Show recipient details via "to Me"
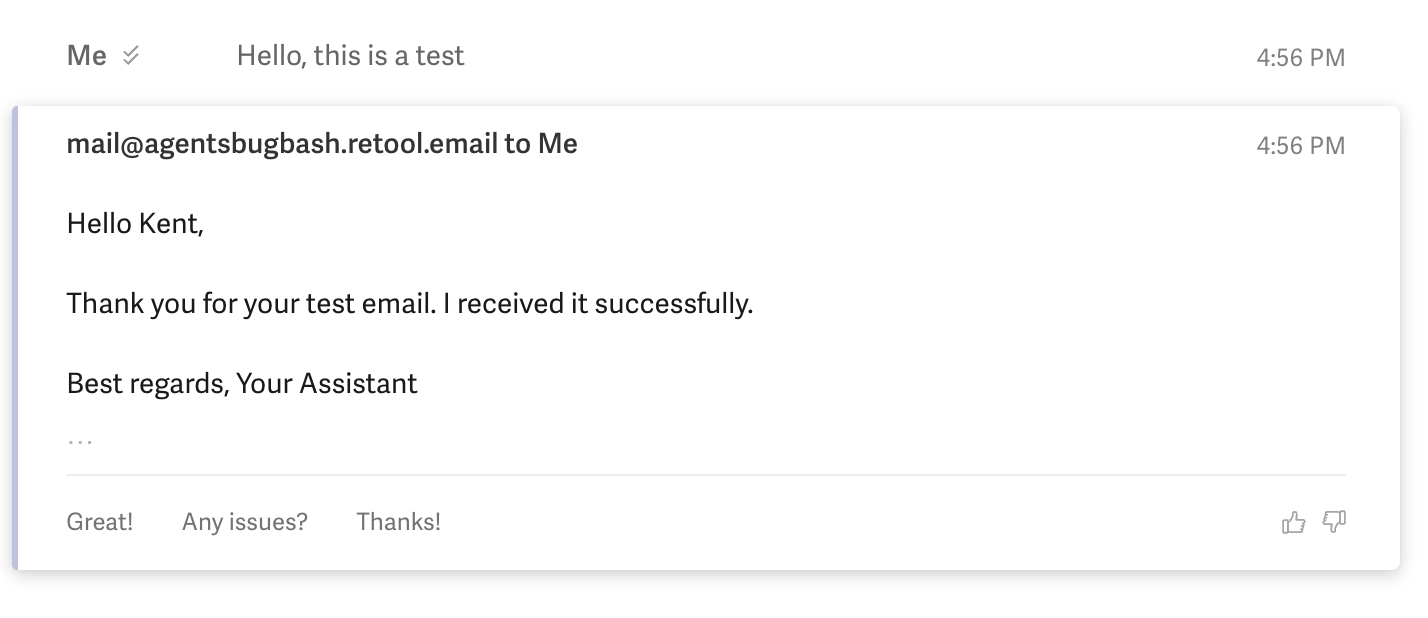The height and width of the screenshot is (618, 1428). click(x=541, y=144)
